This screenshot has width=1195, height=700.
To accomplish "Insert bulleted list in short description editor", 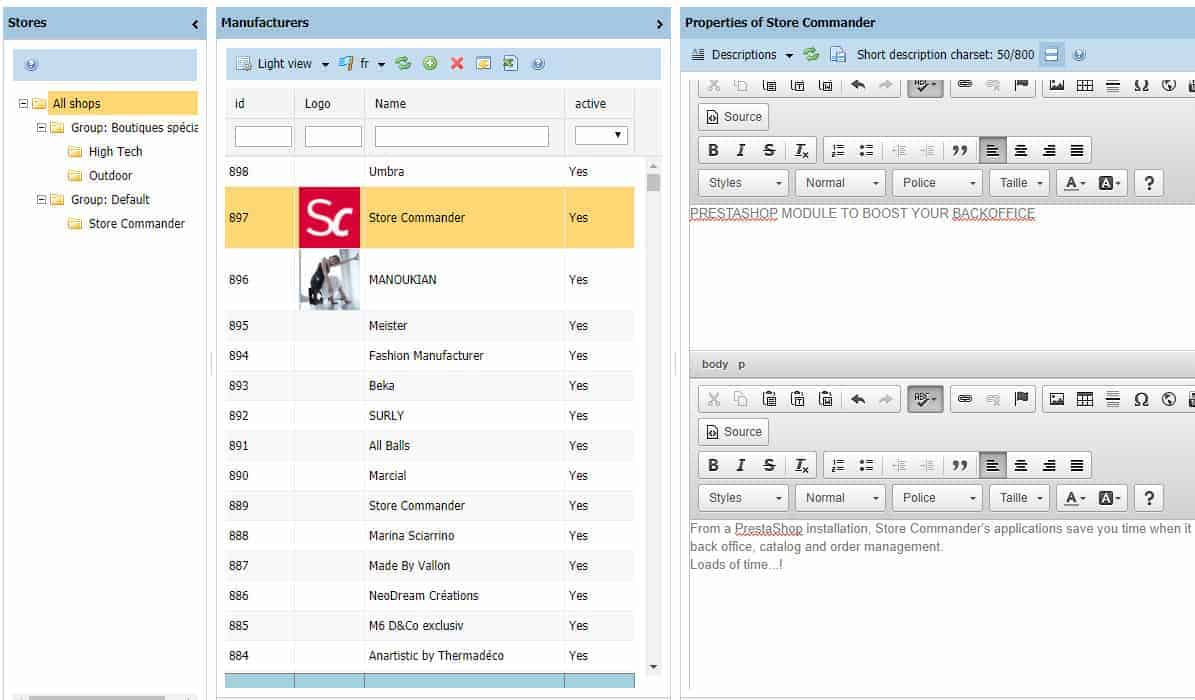I will click(867, 150).
